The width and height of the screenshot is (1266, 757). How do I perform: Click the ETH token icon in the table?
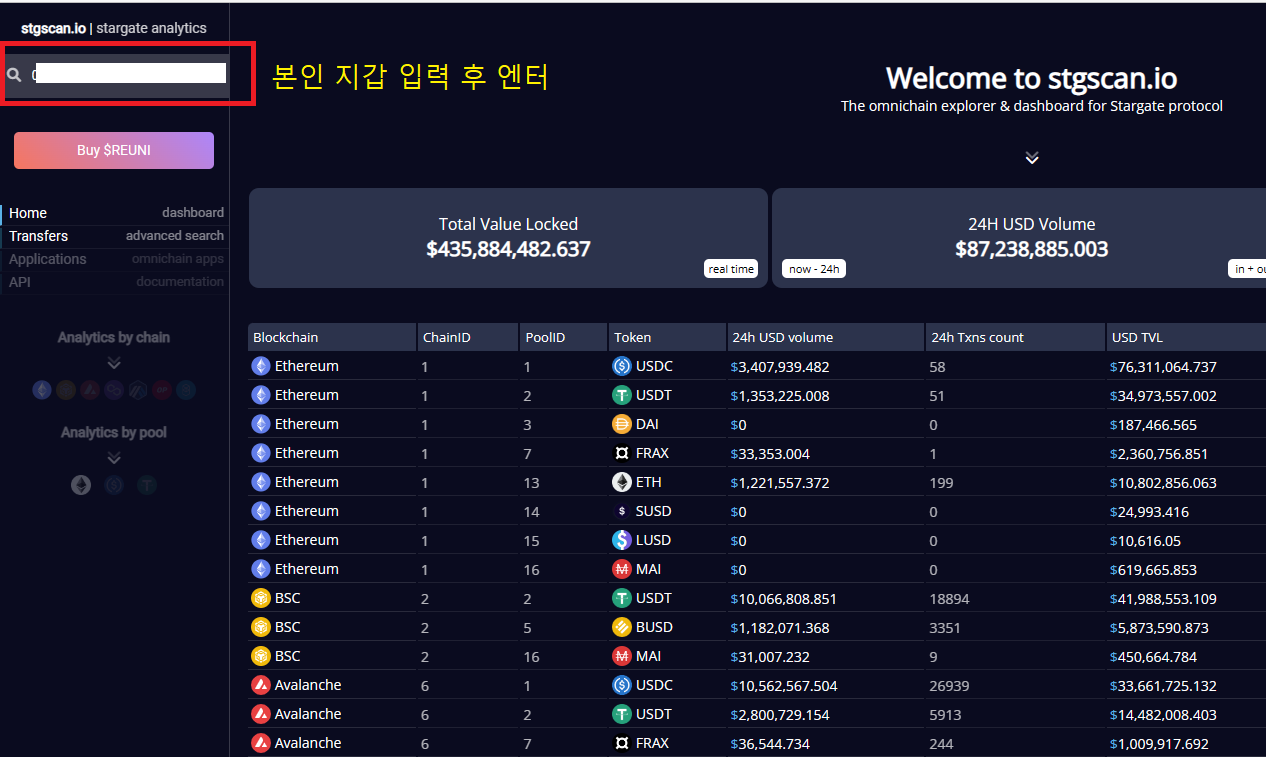point(622,482)
